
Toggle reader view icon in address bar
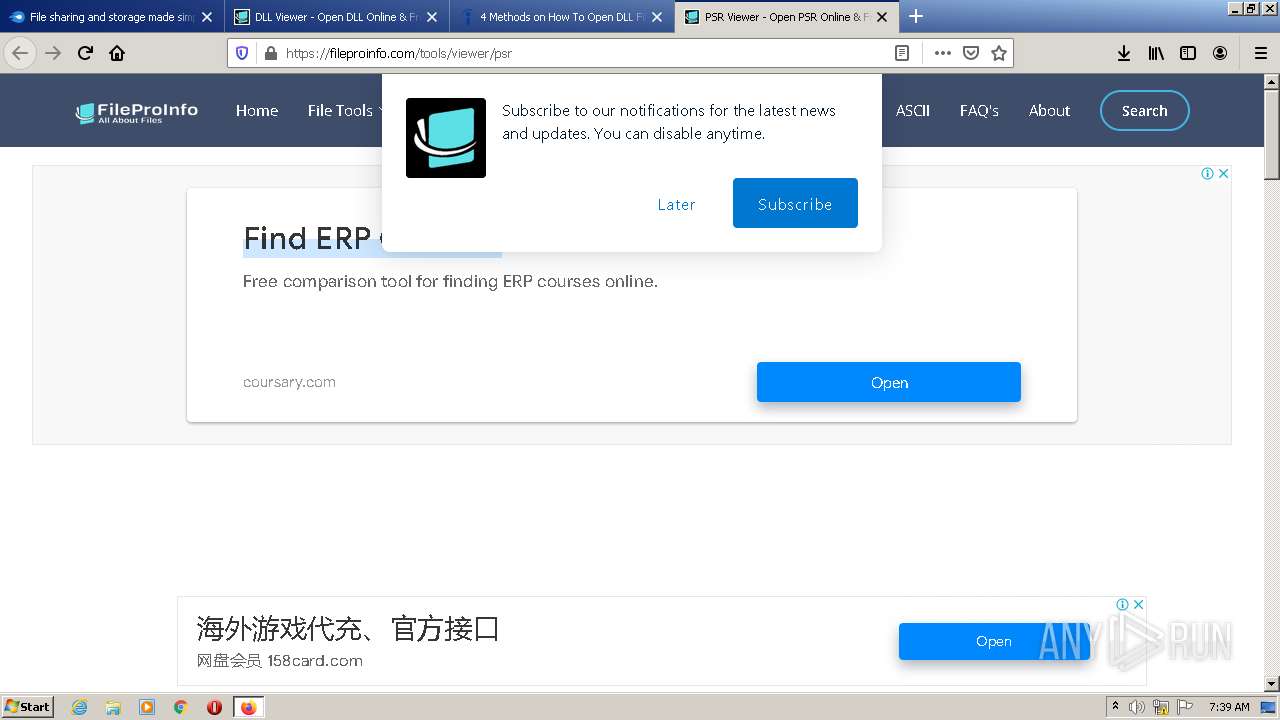pyautogui.click(x=902, y=53)
